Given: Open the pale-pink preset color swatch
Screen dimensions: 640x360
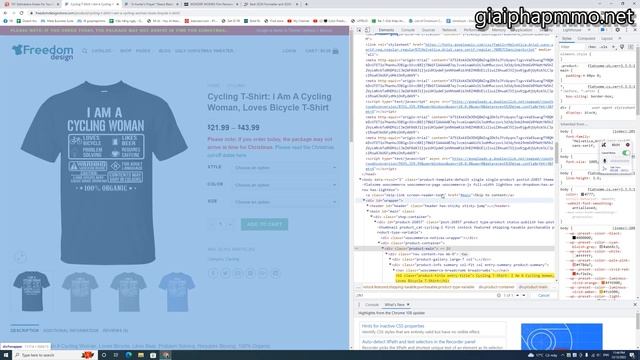Looking at the screenshot, I should [x=574, y=264].
